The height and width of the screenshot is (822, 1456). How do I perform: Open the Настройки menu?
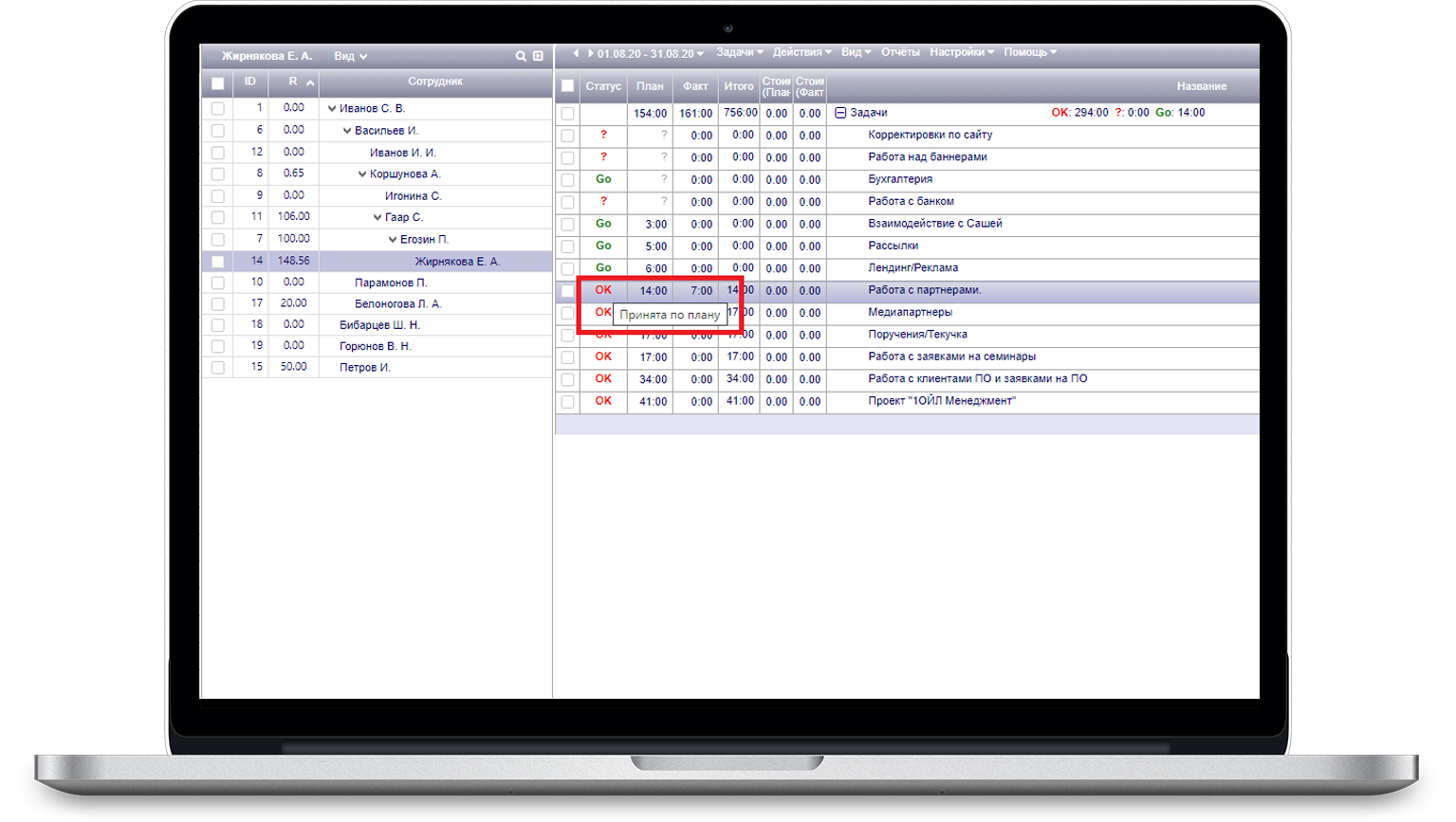(x=961, y=52)
